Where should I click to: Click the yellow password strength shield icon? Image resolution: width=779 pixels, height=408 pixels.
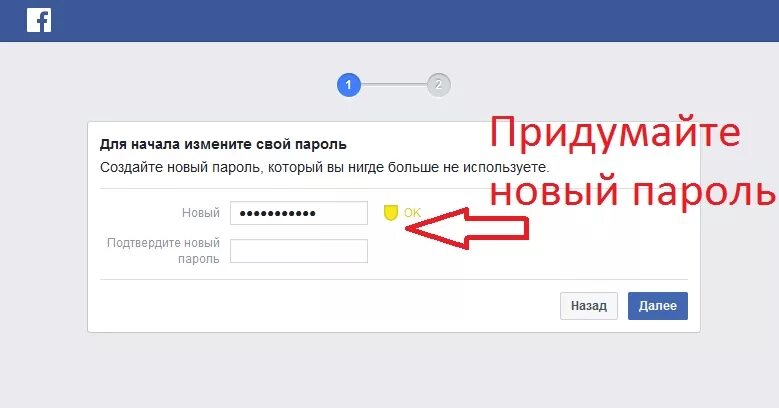point(391,213)
